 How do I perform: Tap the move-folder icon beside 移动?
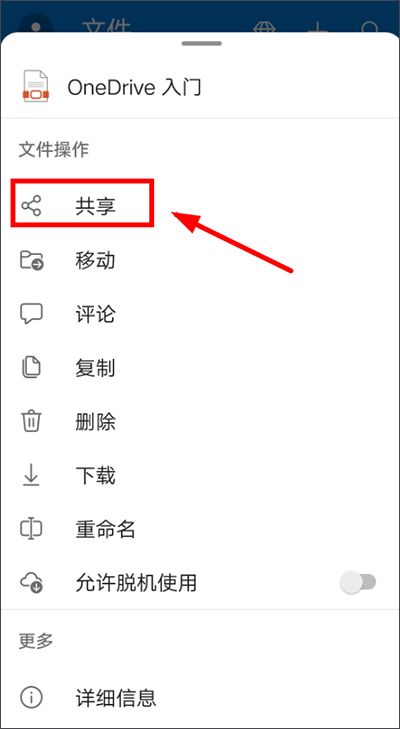click(x=32, y=260)
